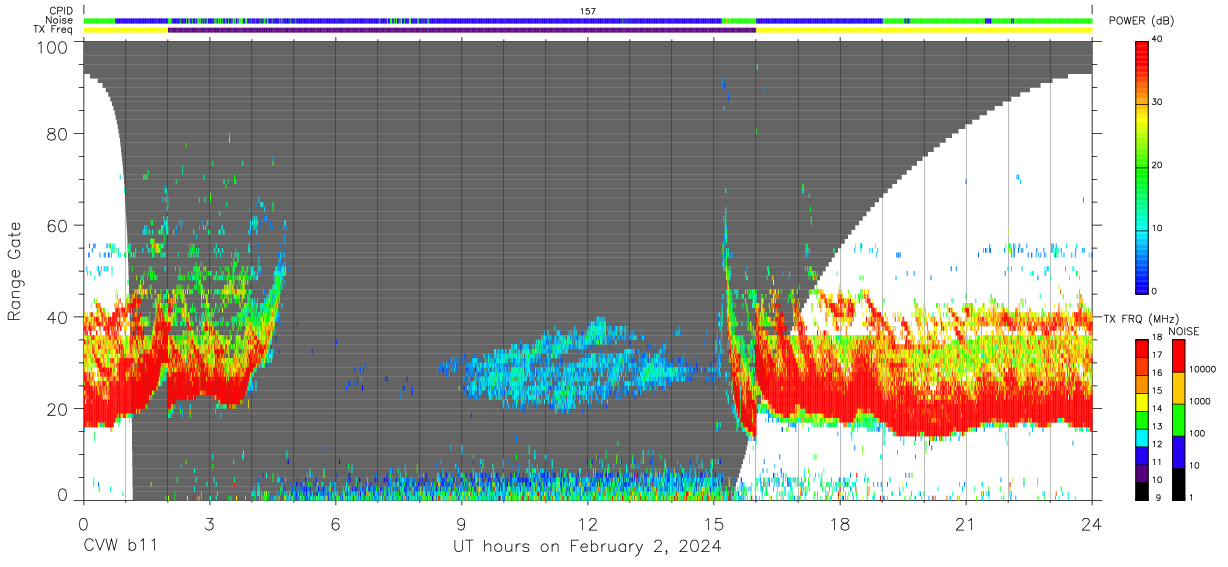Click the TX Freq row label
This screenshot has height=567, width=1228.
(x=53, y=29)
